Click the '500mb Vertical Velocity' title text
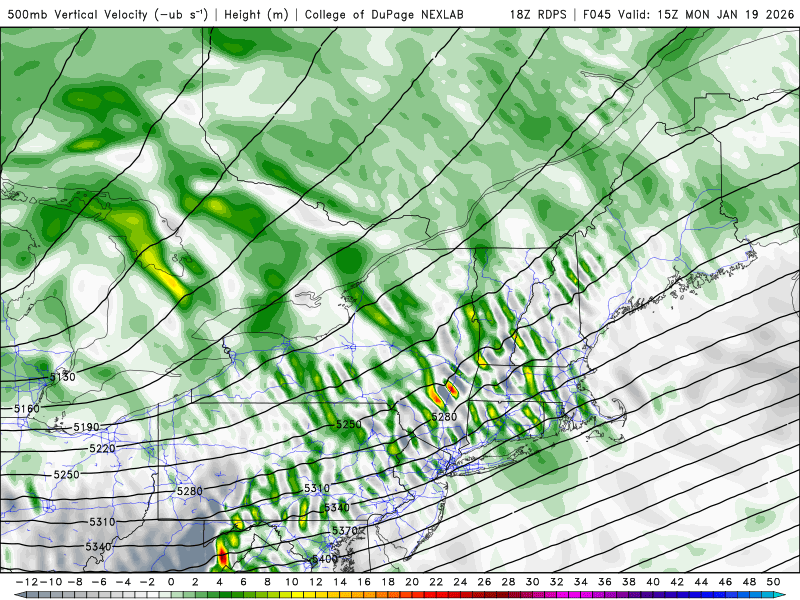The image size is (800, 600). (x=78, y=14)
